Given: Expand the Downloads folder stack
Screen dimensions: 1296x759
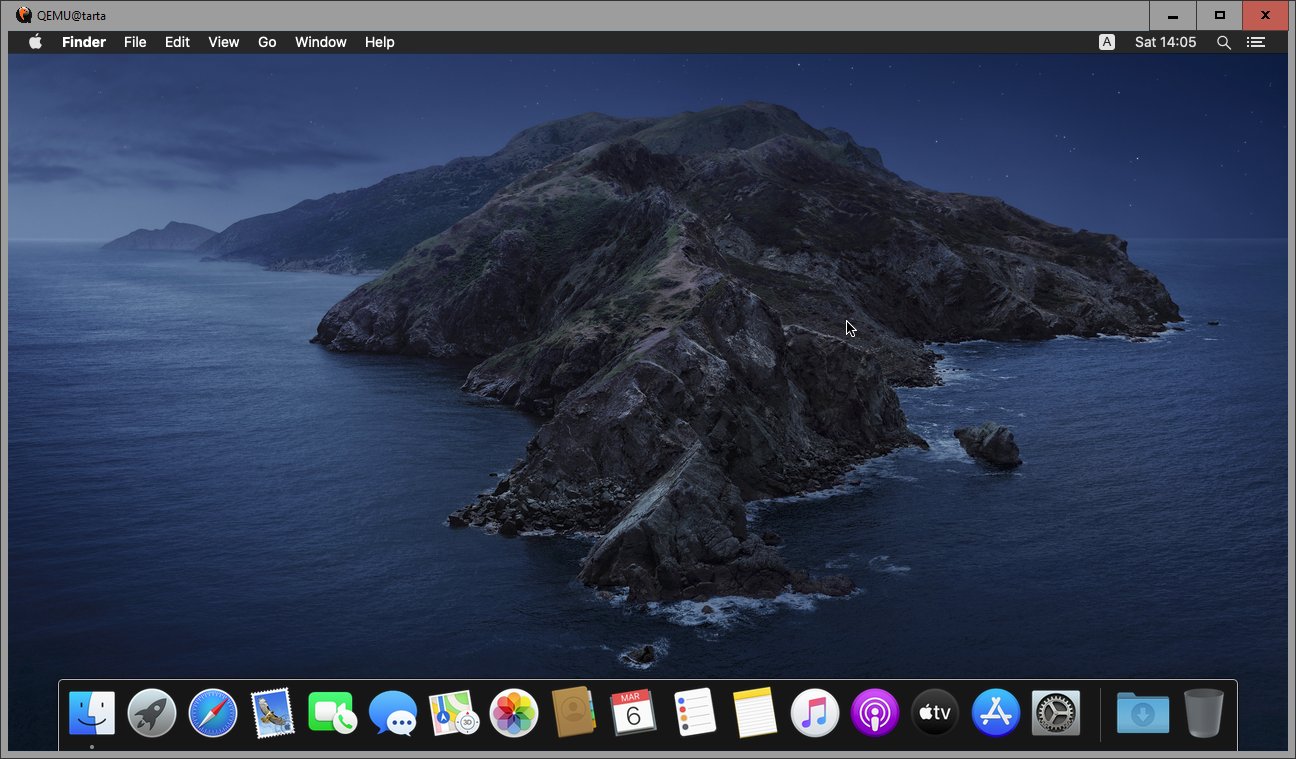Looking at the screenshot, I should tap(1143, 714).
